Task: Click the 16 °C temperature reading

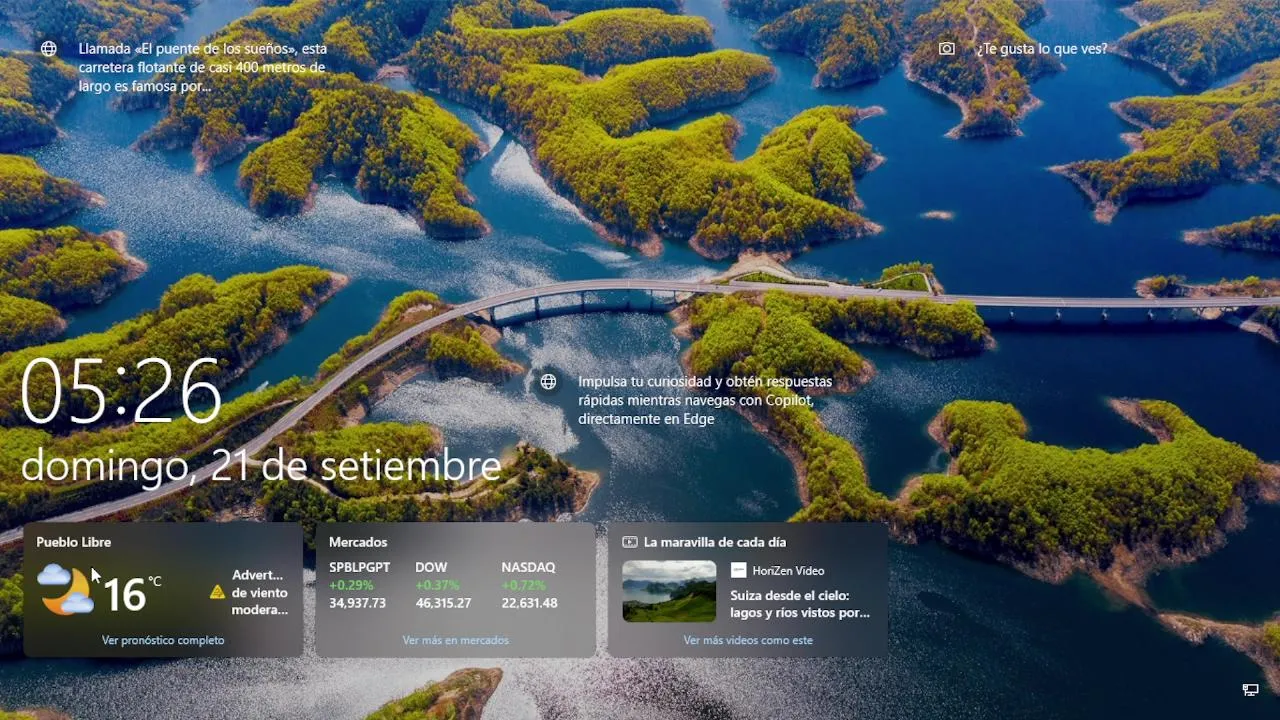Action: coord(132,593)
